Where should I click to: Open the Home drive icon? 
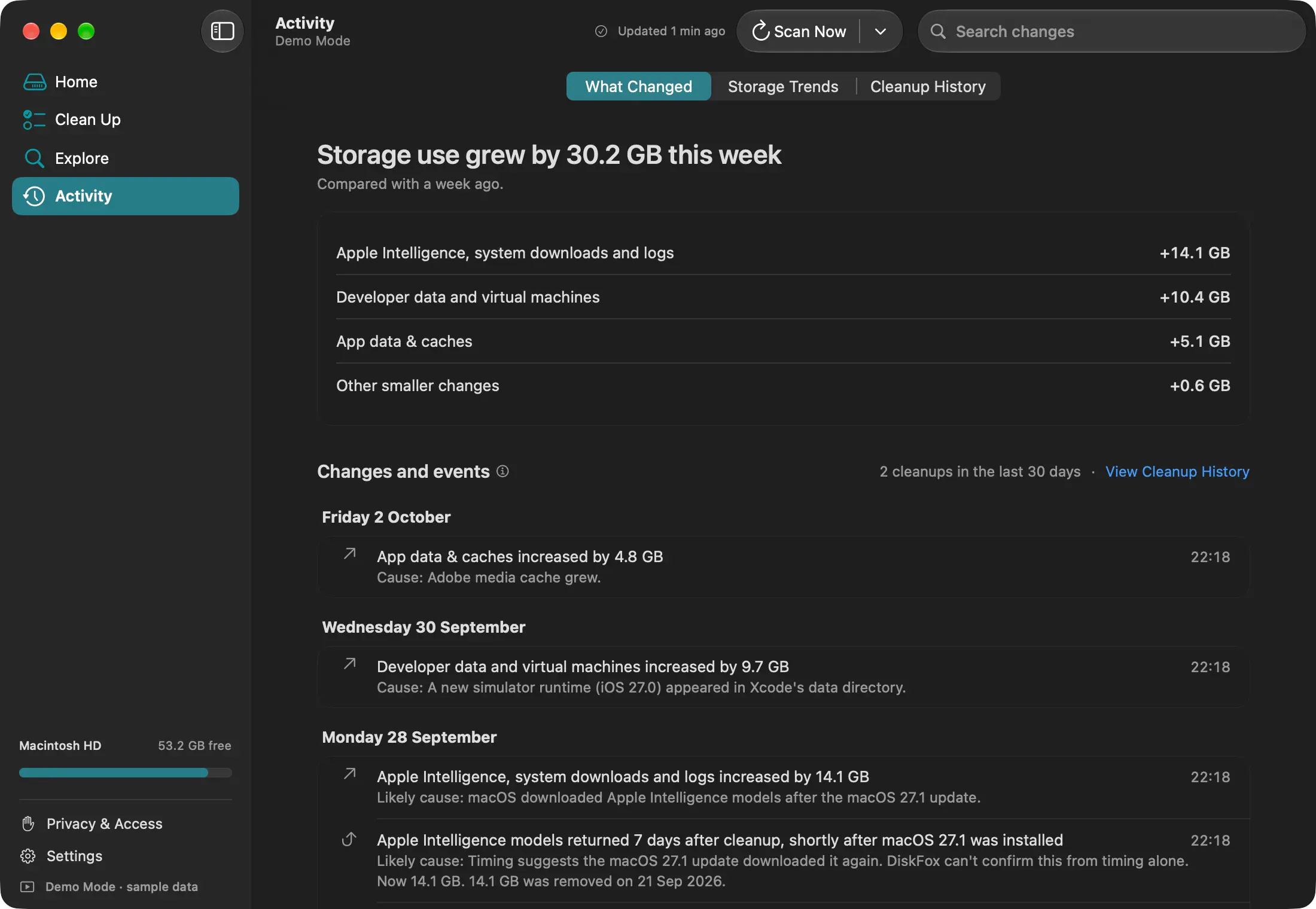click(34, 82)
